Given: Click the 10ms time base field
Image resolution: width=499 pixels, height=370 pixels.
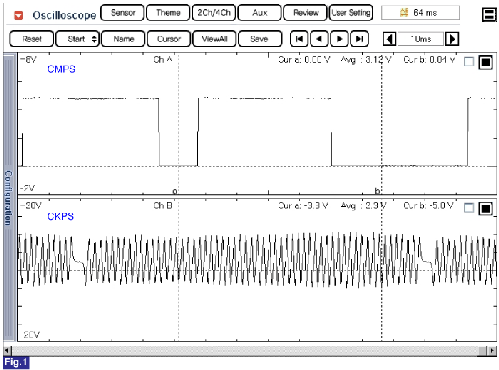Looking at the screenshot, I should pos(421,39).
